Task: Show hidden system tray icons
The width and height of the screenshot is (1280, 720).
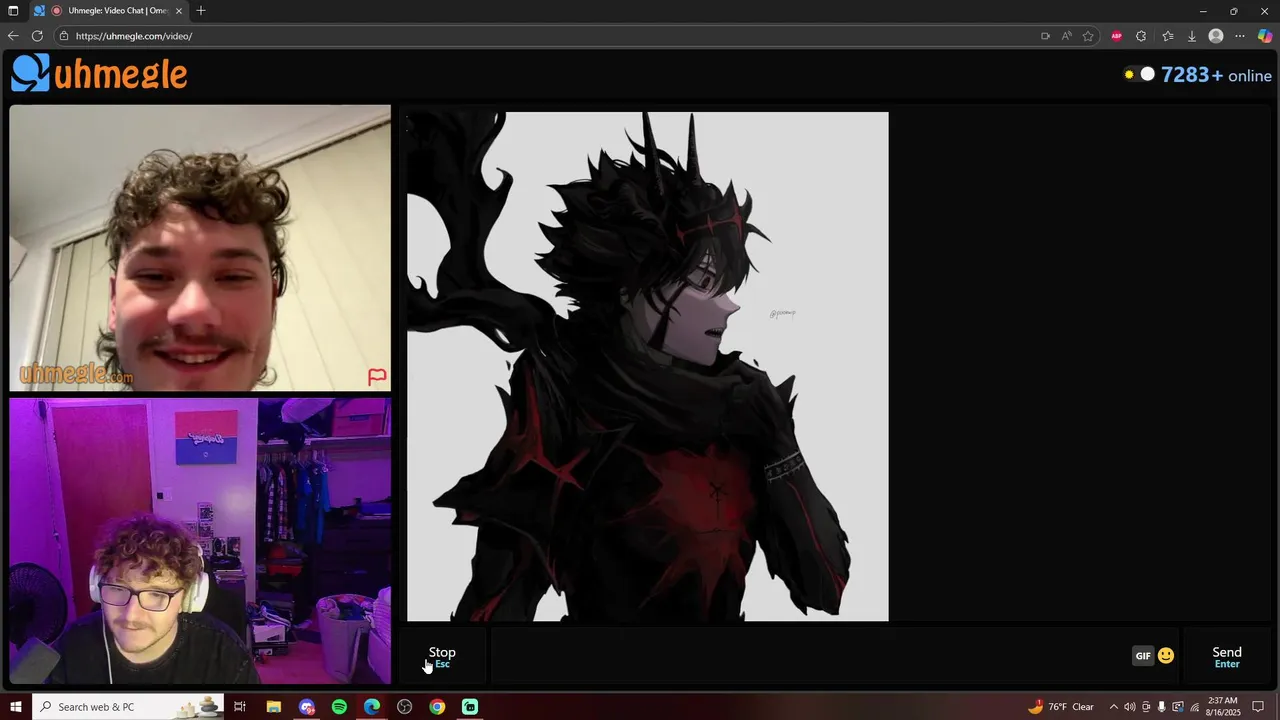Action: 1114,707
